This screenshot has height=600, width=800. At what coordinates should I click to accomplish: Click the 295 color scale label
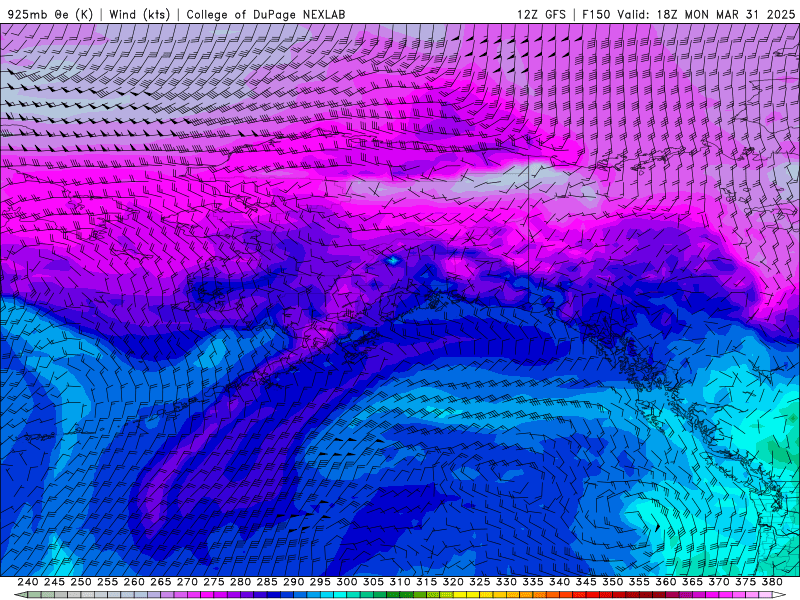point(320,582)
